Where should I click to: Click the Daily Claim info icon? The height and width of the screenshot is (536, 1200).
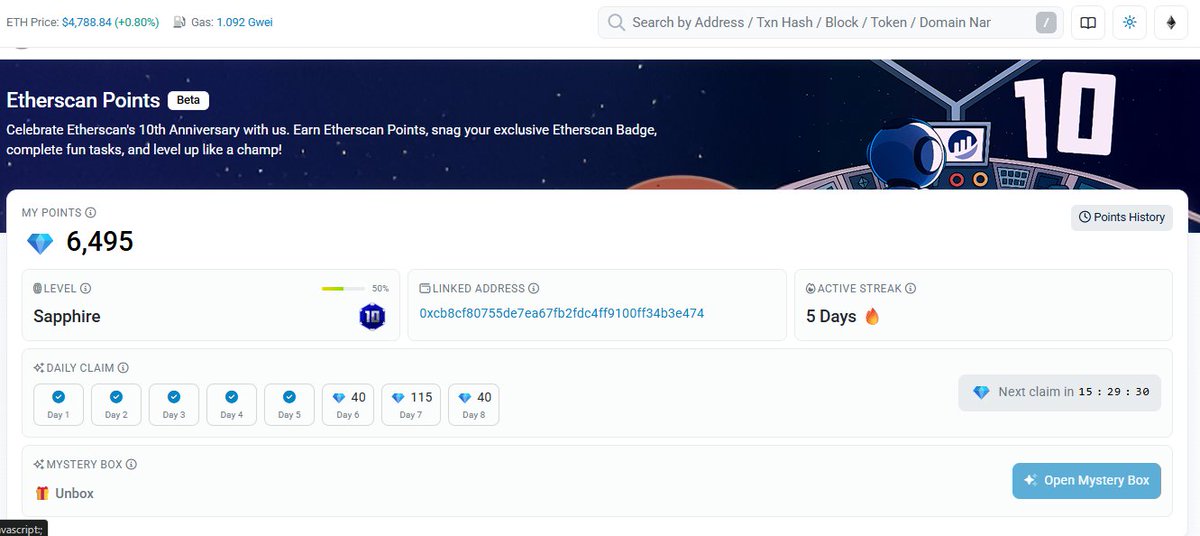(x=123, y=368)
